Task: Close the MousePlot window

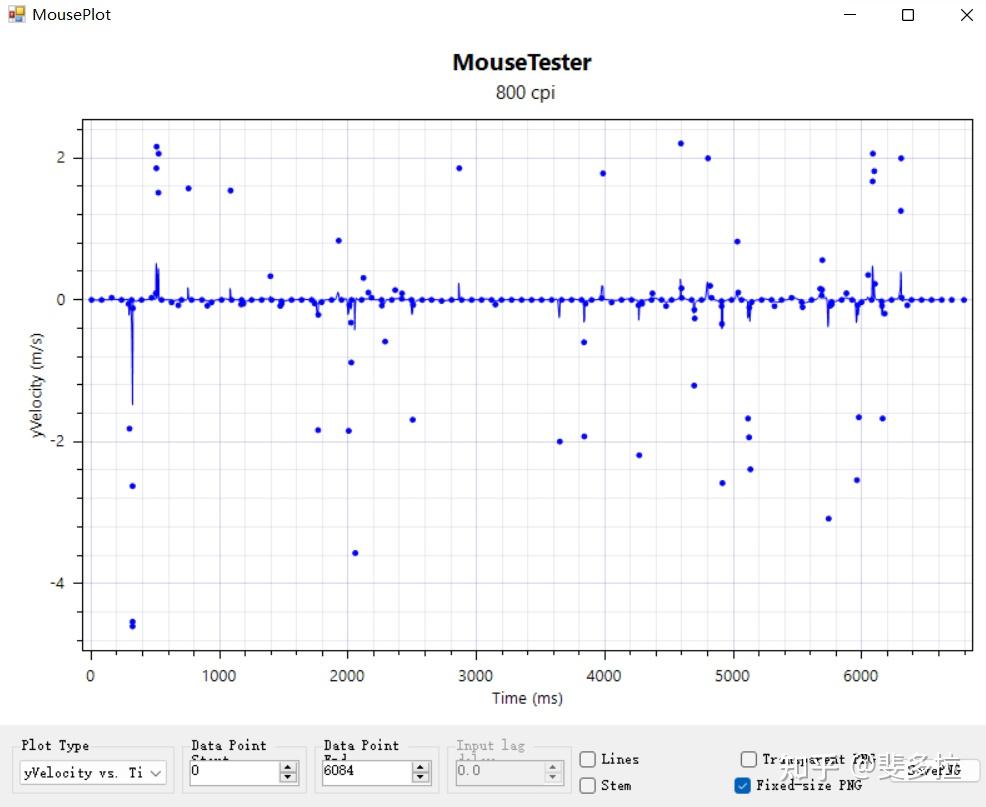Action: tap(967, 14)
